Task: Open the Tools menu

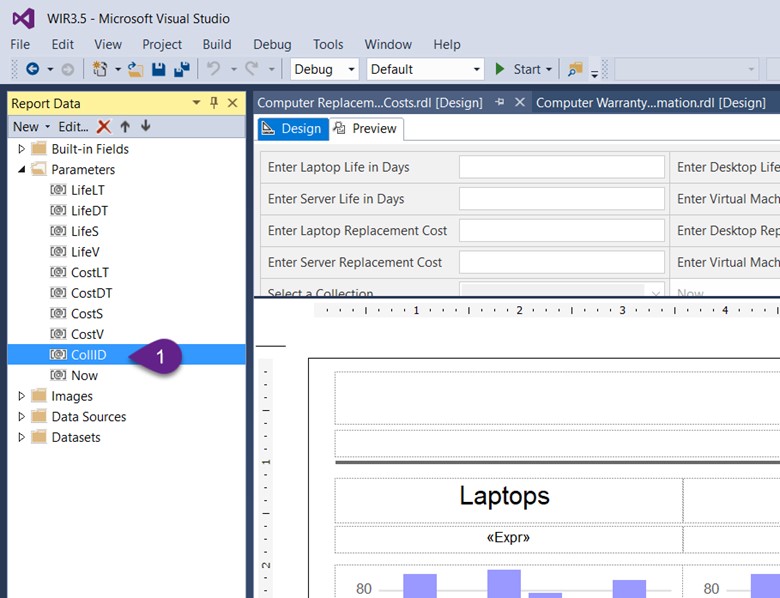Action: click(x=328, y=44)
